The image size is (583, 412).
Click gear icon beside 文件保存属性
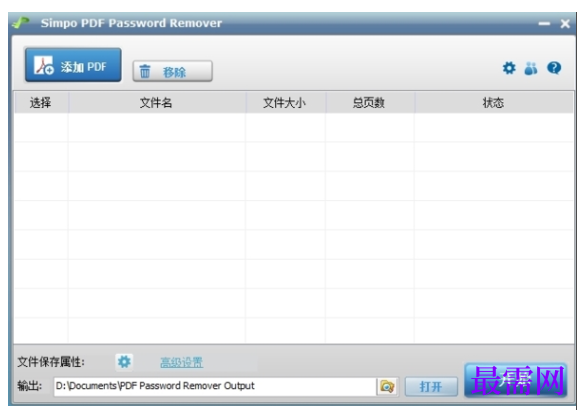124,361
